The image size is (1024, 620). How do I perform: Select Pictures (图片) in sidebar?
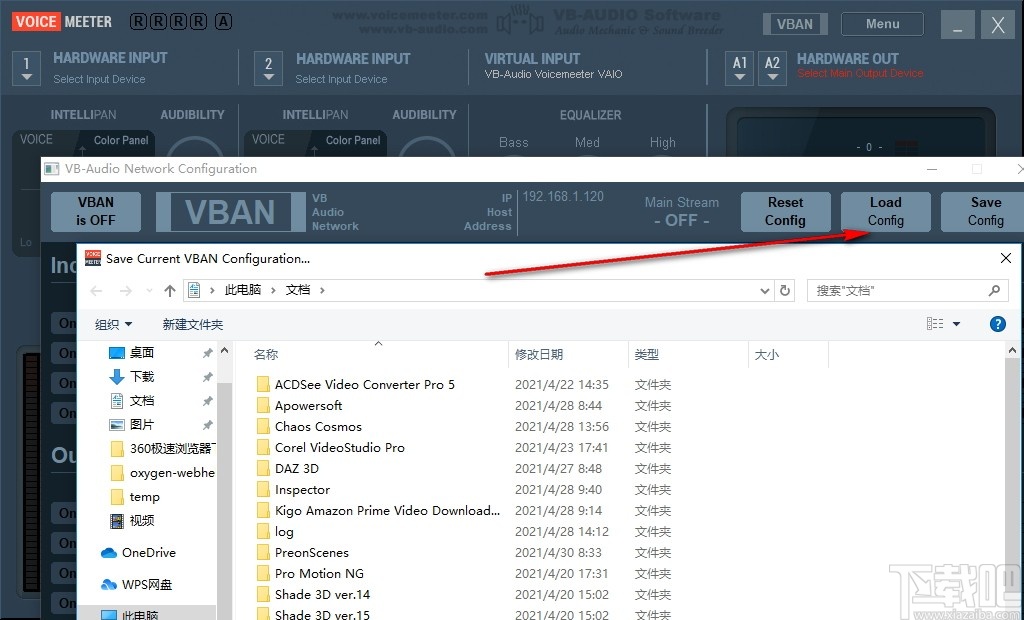coord(141,425)
